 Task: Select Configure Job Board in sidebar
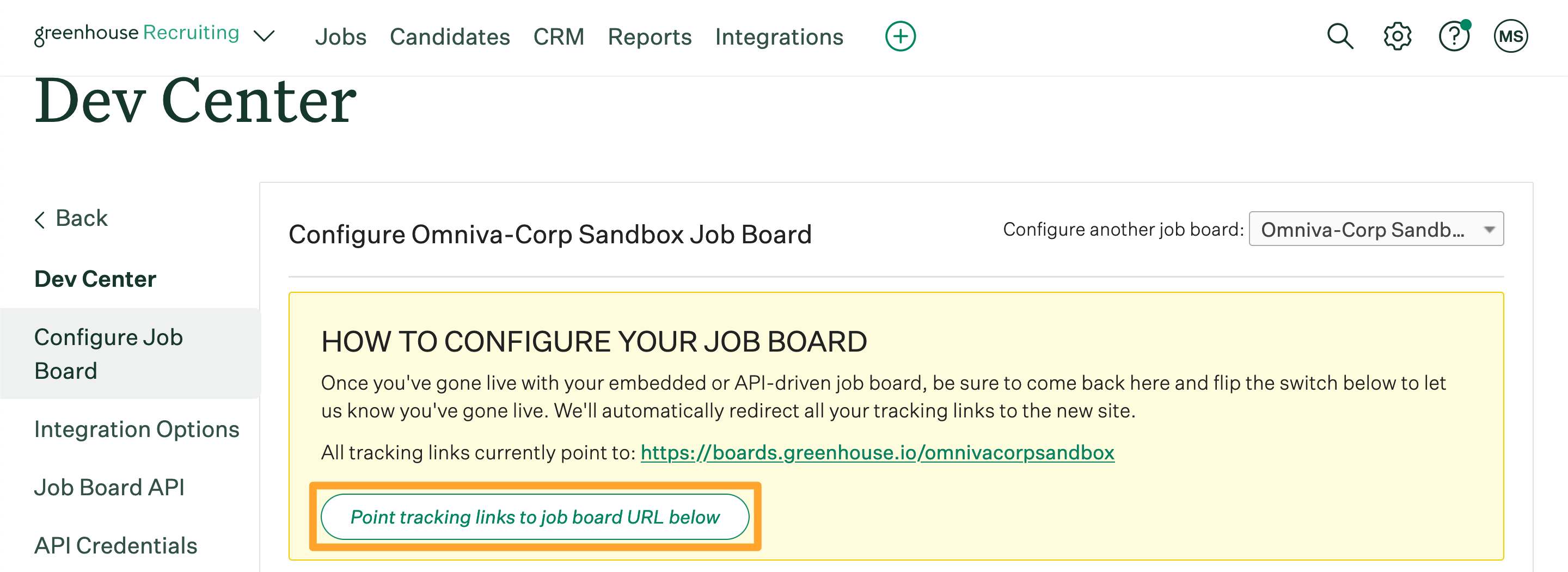click(x=108, y=354)
